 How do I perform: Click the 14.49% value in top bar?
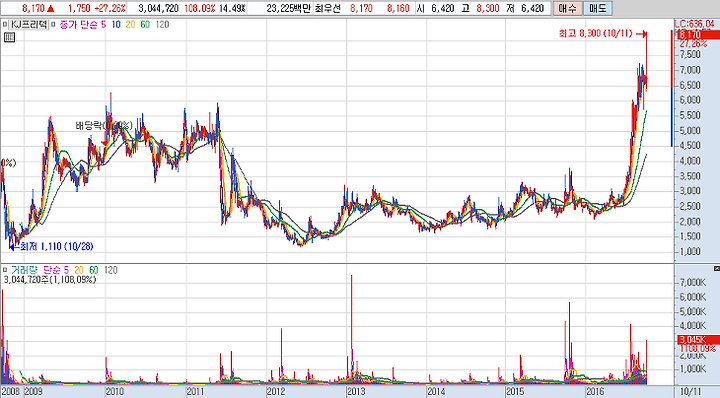[x=232, y=8]
